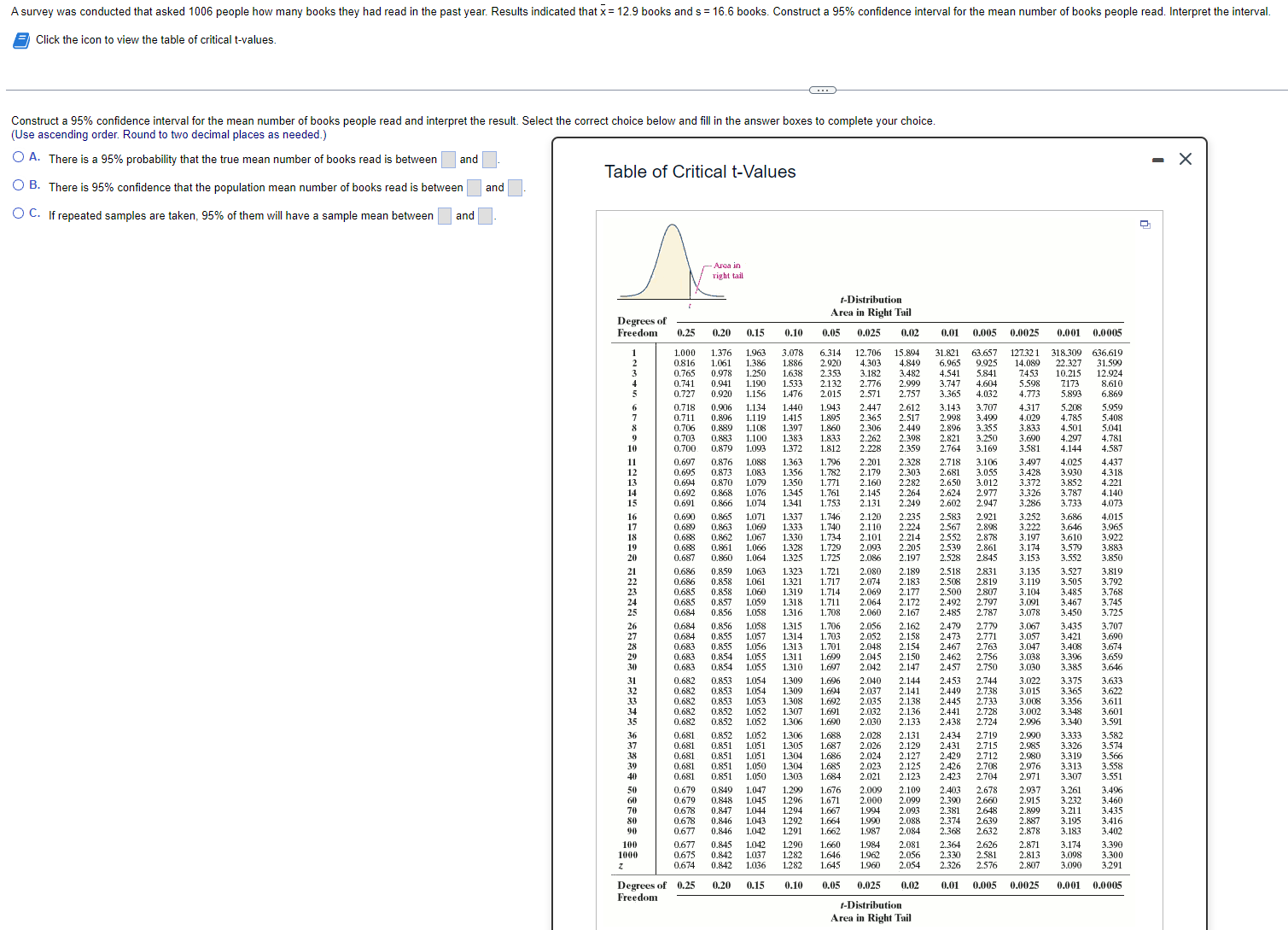Image resolution: width=1288 pixels, height=930 pixels.
Task: Click the first answer box in choice A
Action: (x=448, y=159)
